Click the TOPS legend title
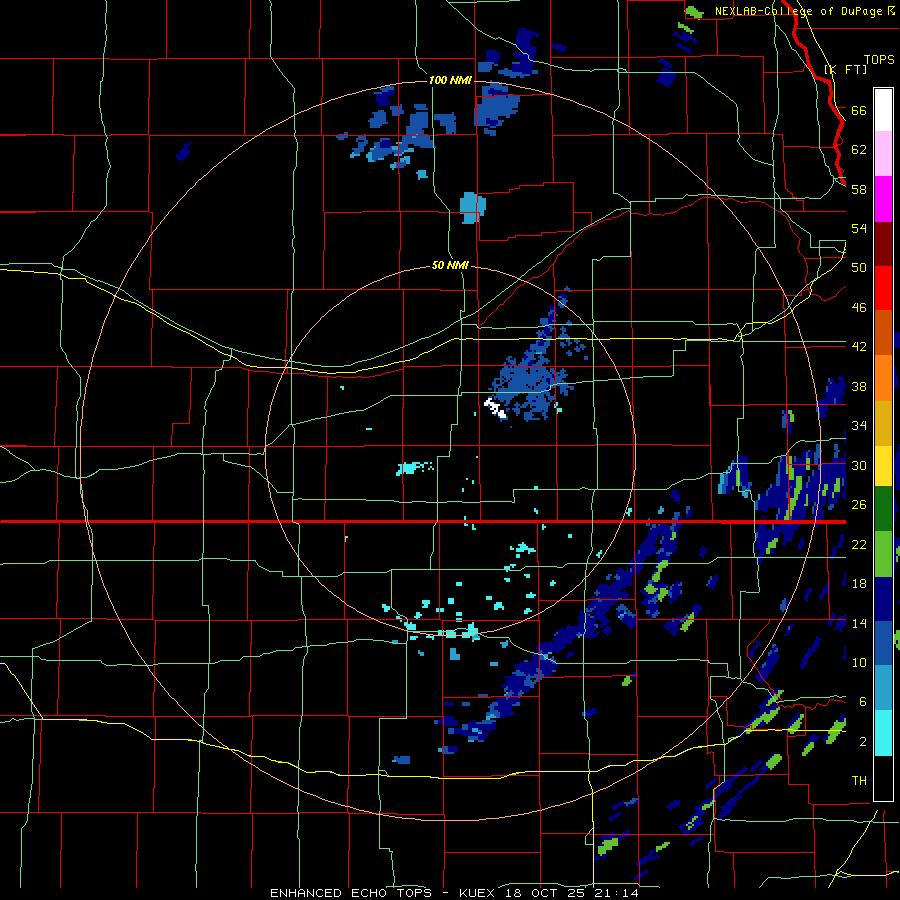This screenshot has width=900, height=900. tap(879, 59)
